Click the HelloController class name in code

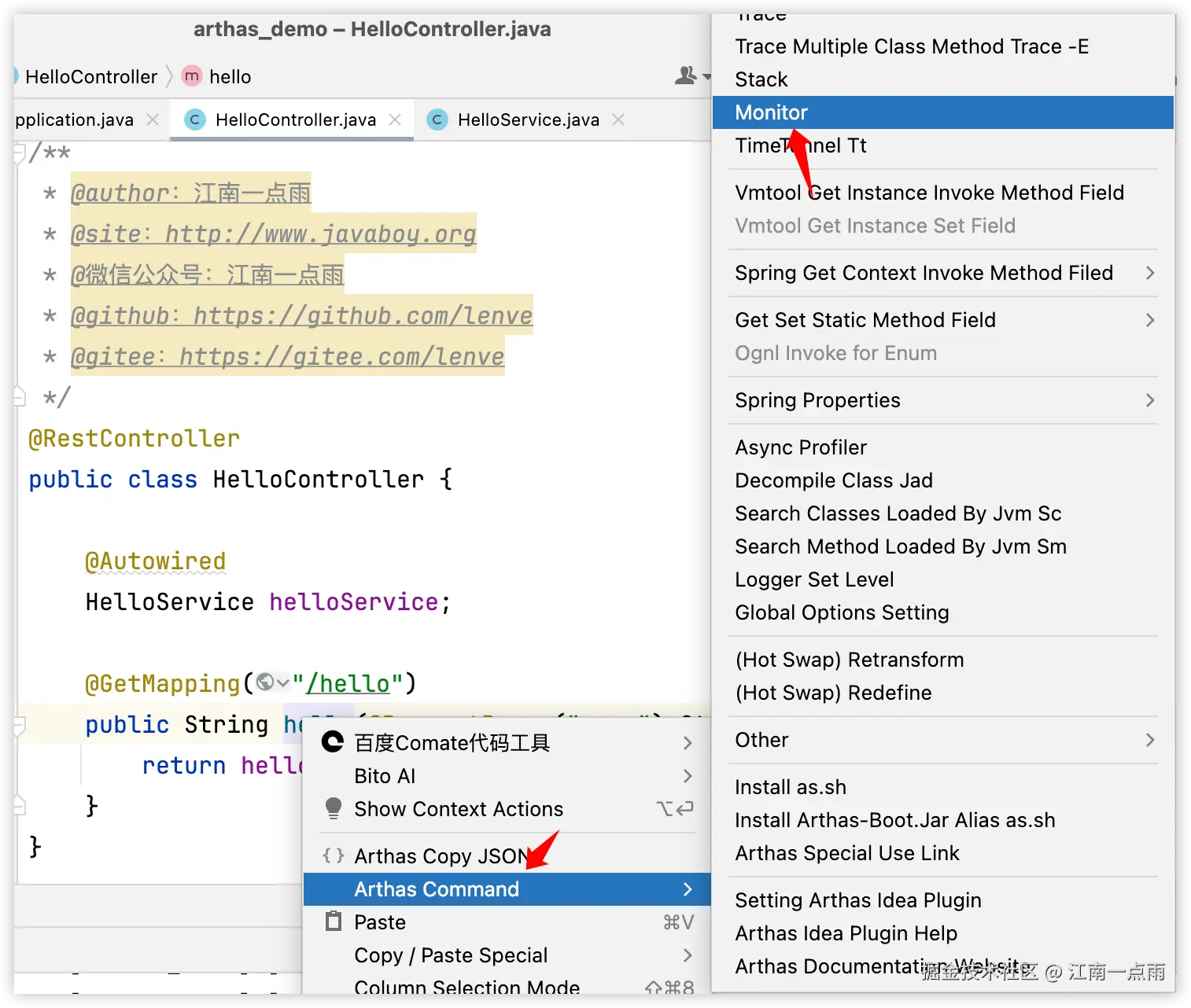319,479
